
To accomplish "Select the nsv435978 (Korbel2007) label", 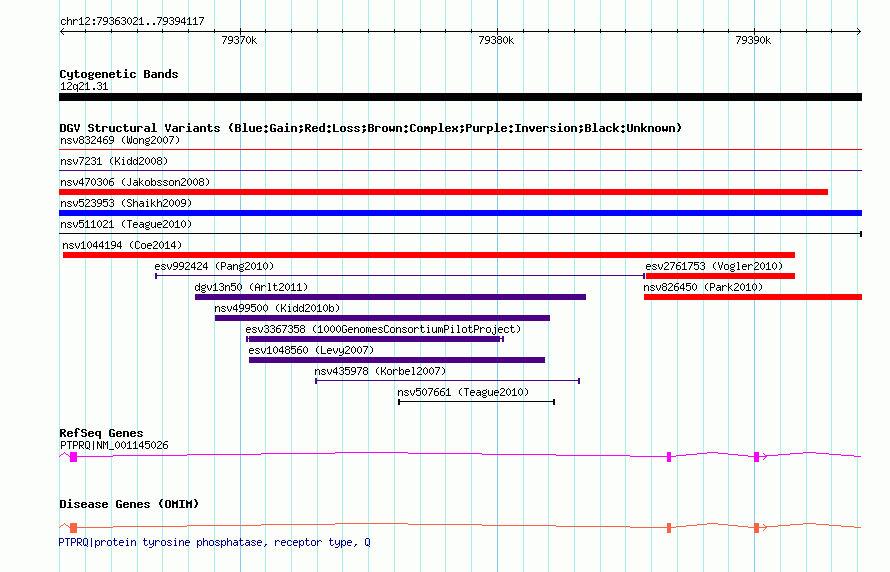I will tap(380, 371).
